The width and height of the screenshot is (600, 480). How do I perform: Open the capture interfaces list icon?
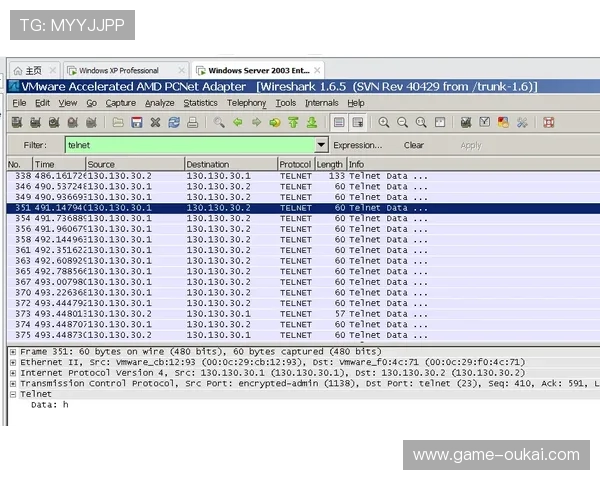click(x=17, y=122)
